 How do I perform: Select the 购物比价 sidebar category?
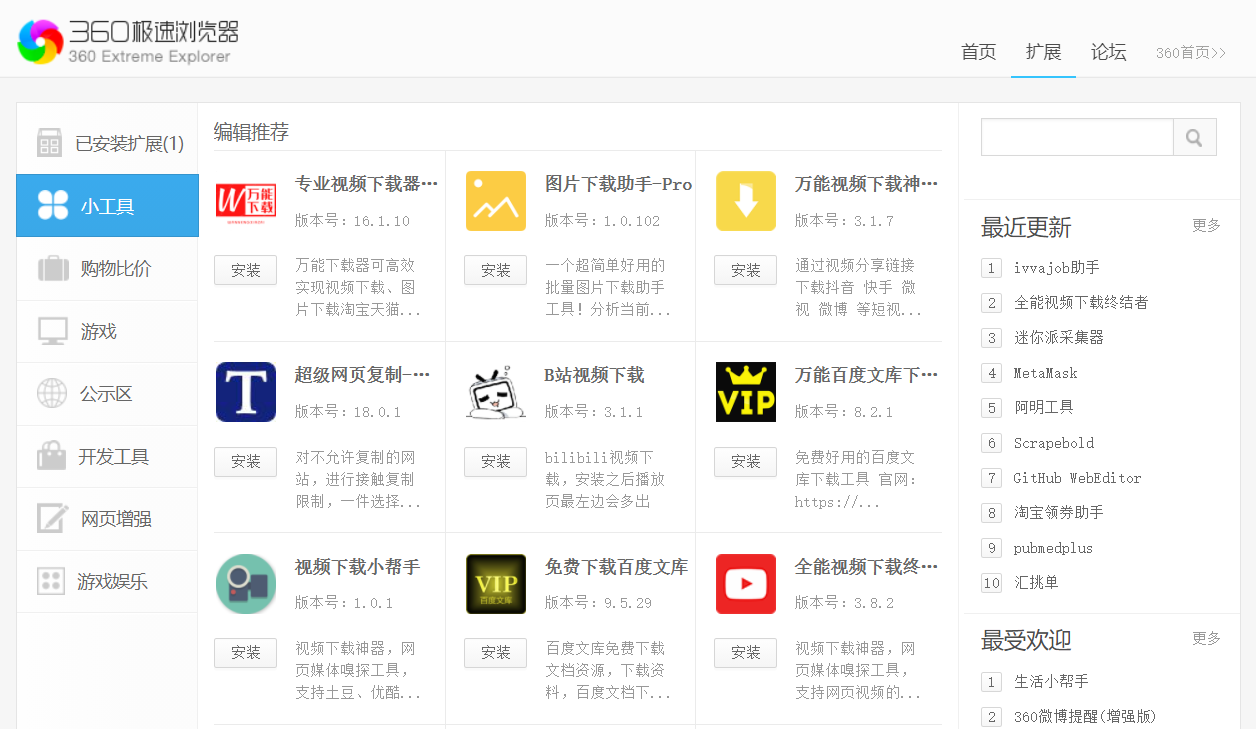click(107, 269)
